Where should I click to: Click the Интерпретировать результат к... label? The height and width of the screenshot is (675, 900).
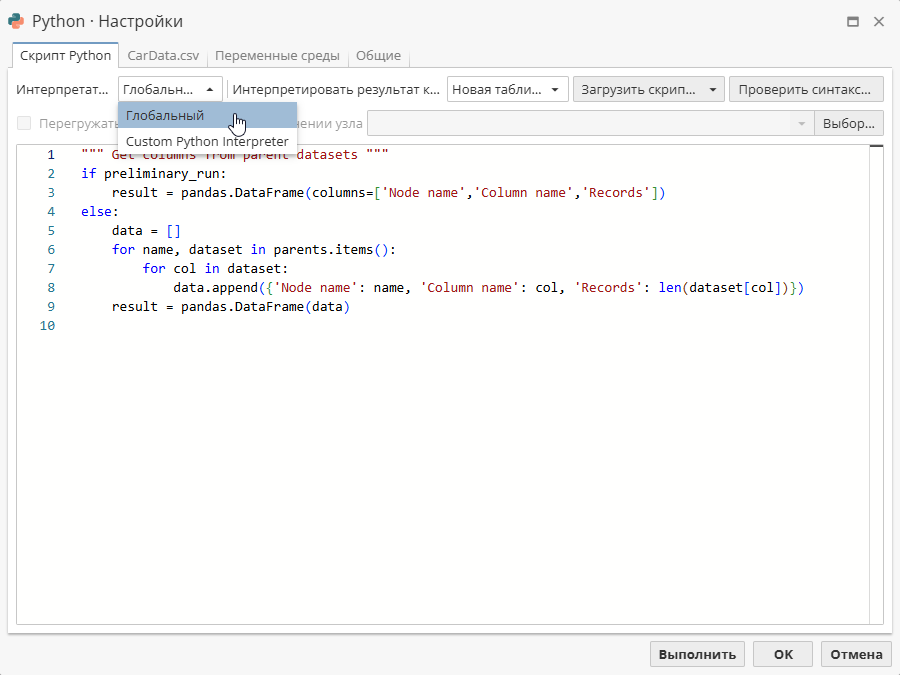[x=336, y=90]
